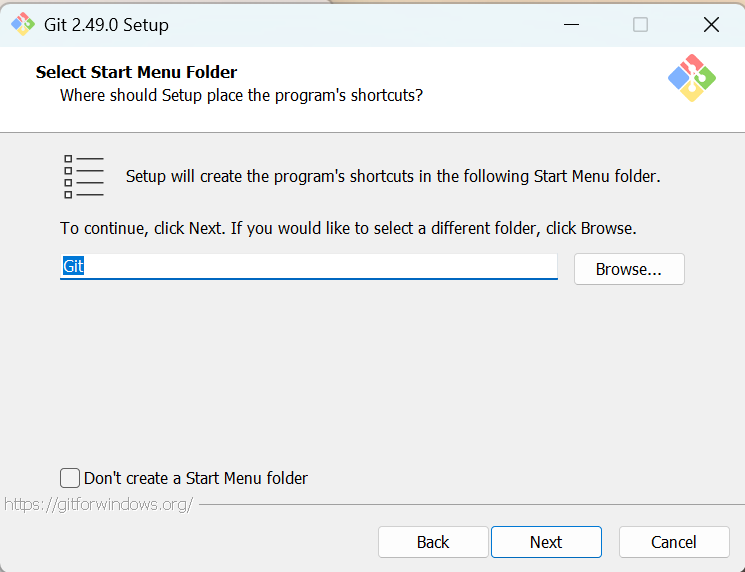Screen dimensions: 745x572
Task: Go Back to the previous step
Action: [433, 542]
